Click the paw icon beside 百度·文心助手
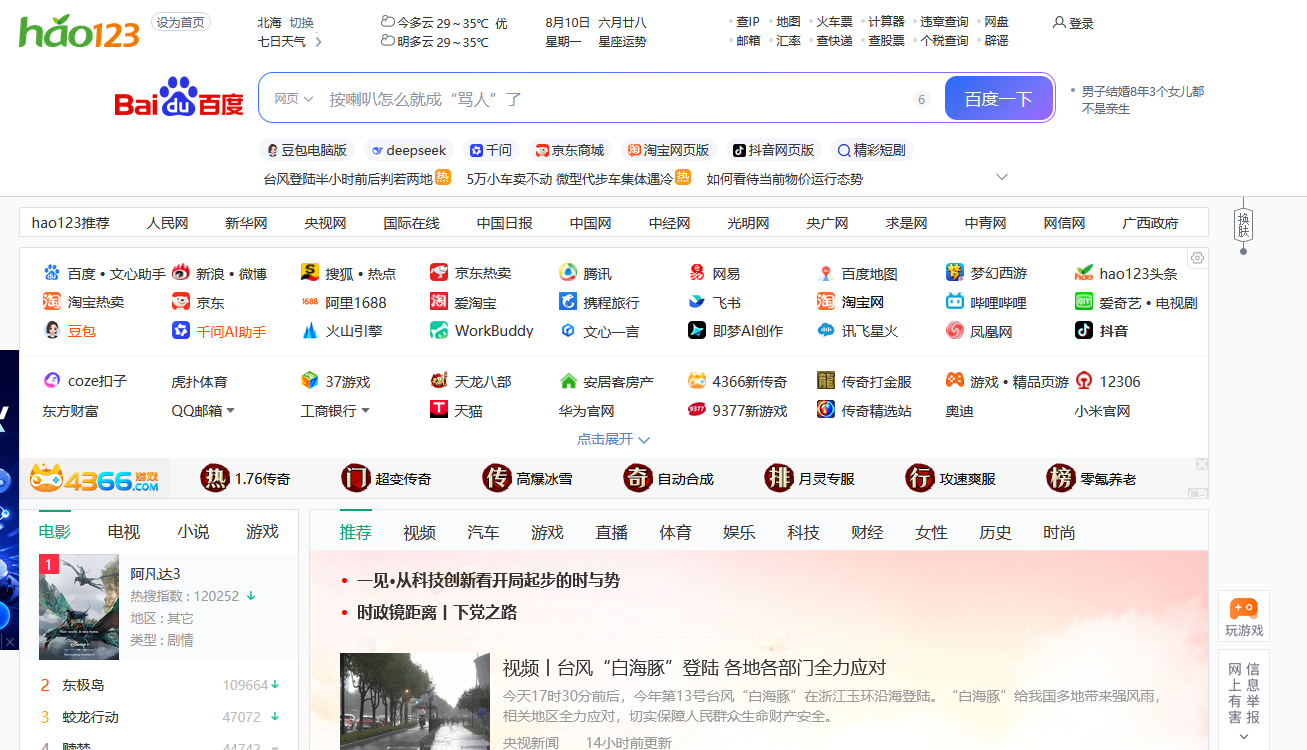This screenshot has height=750, width=1307. click(x=52, y=273)
